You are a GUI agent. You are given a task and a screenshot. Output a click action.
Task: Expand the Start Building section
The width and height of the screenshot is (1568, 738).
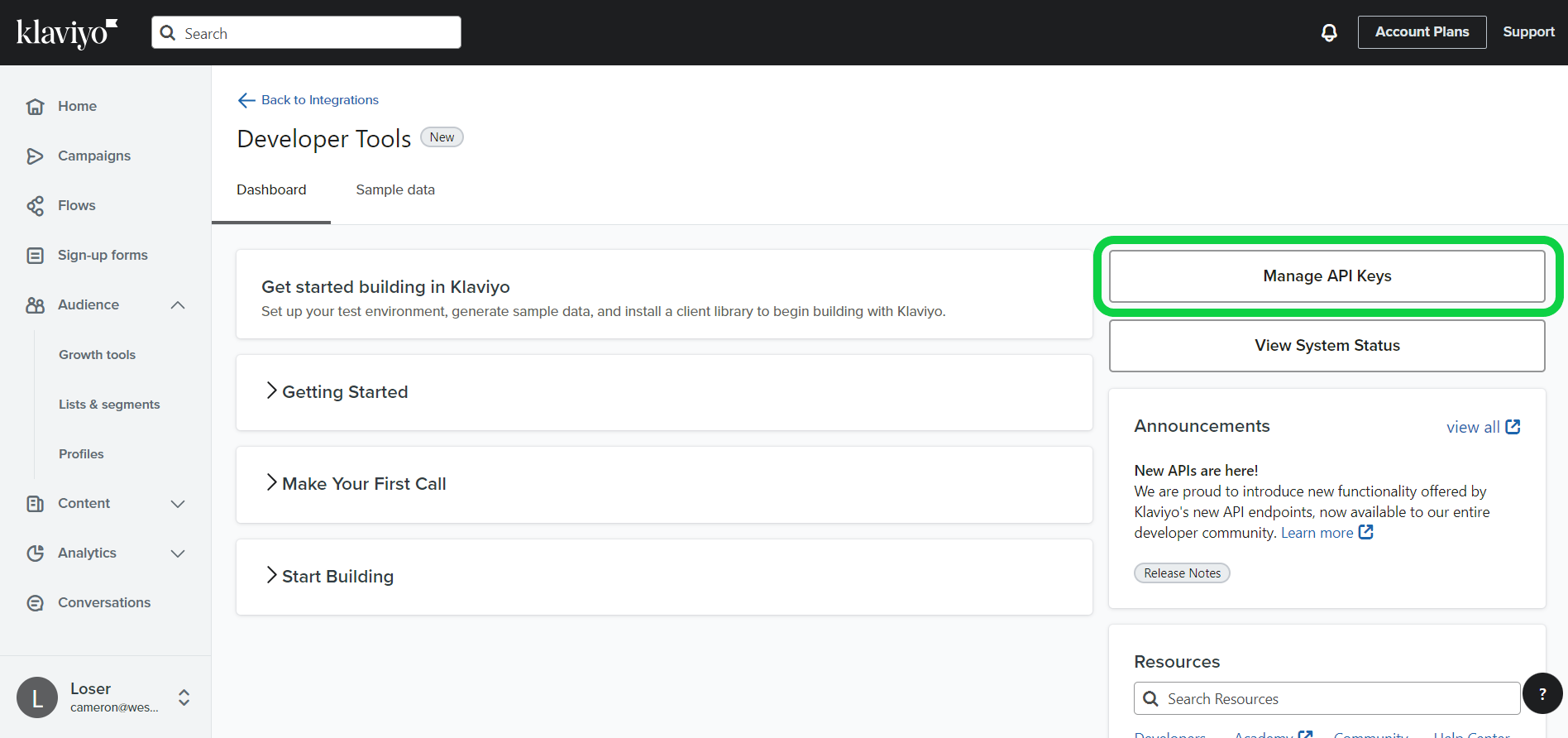click(664, 577)
